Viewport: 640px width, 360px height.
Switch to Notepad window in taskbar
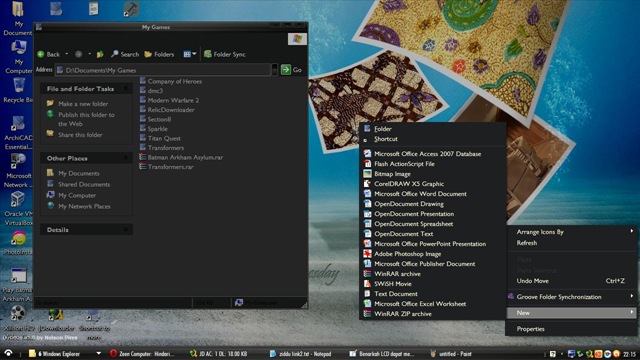click(x=300, y=353)
